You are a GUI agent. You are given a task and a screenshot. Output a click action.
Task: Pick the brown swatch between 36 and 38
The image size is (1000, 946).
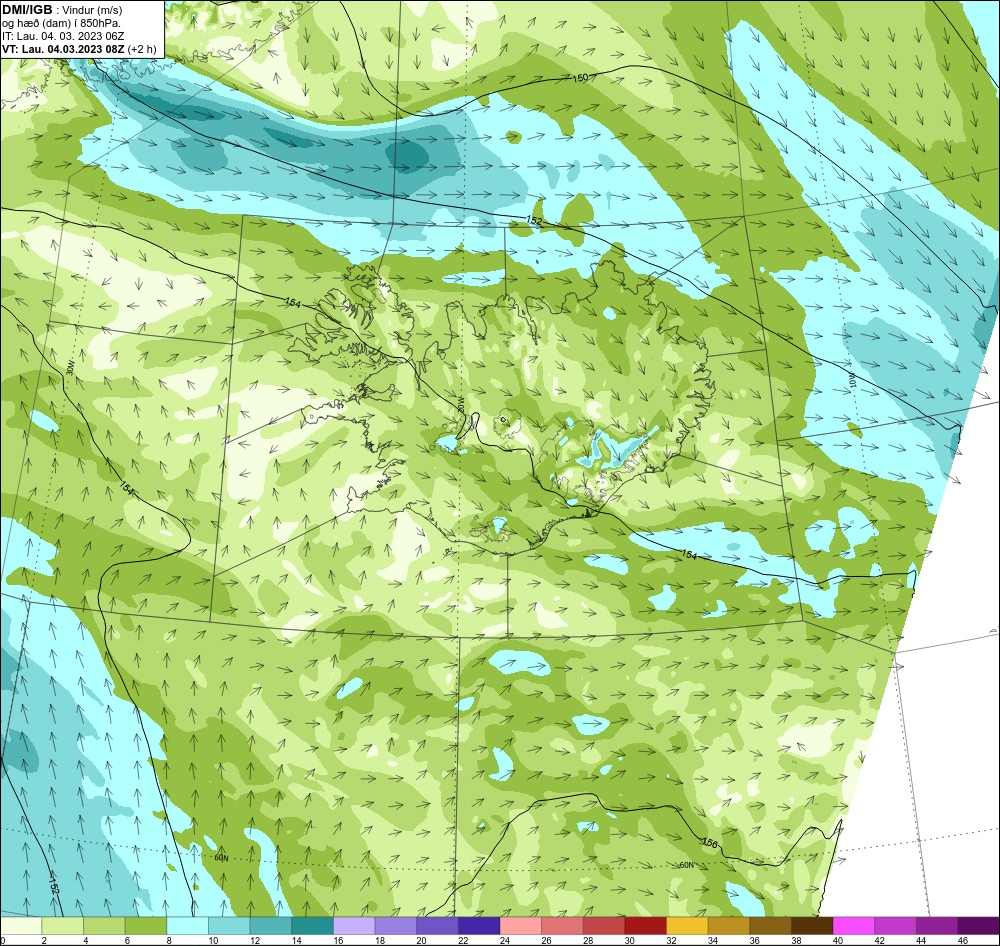click(x=770, y=926)
